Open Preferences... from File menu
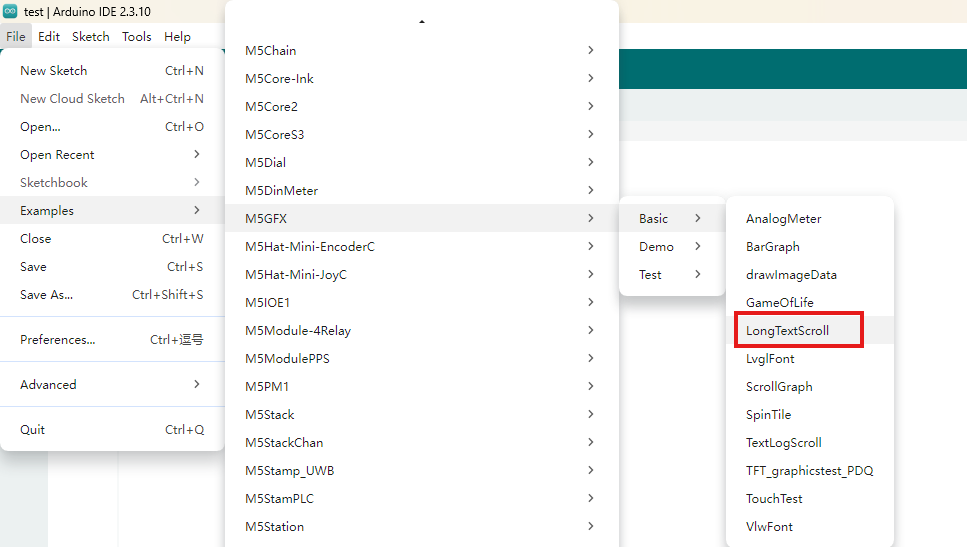 [112, 340]
